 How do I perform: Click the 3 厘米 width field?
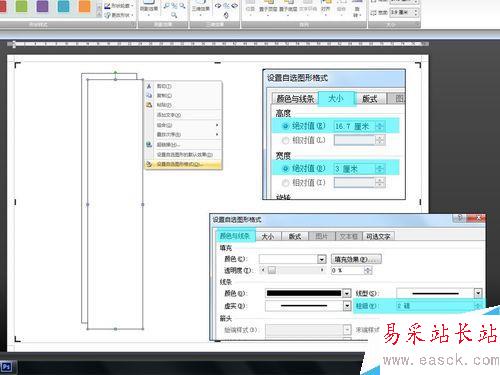tap(354, 169)
